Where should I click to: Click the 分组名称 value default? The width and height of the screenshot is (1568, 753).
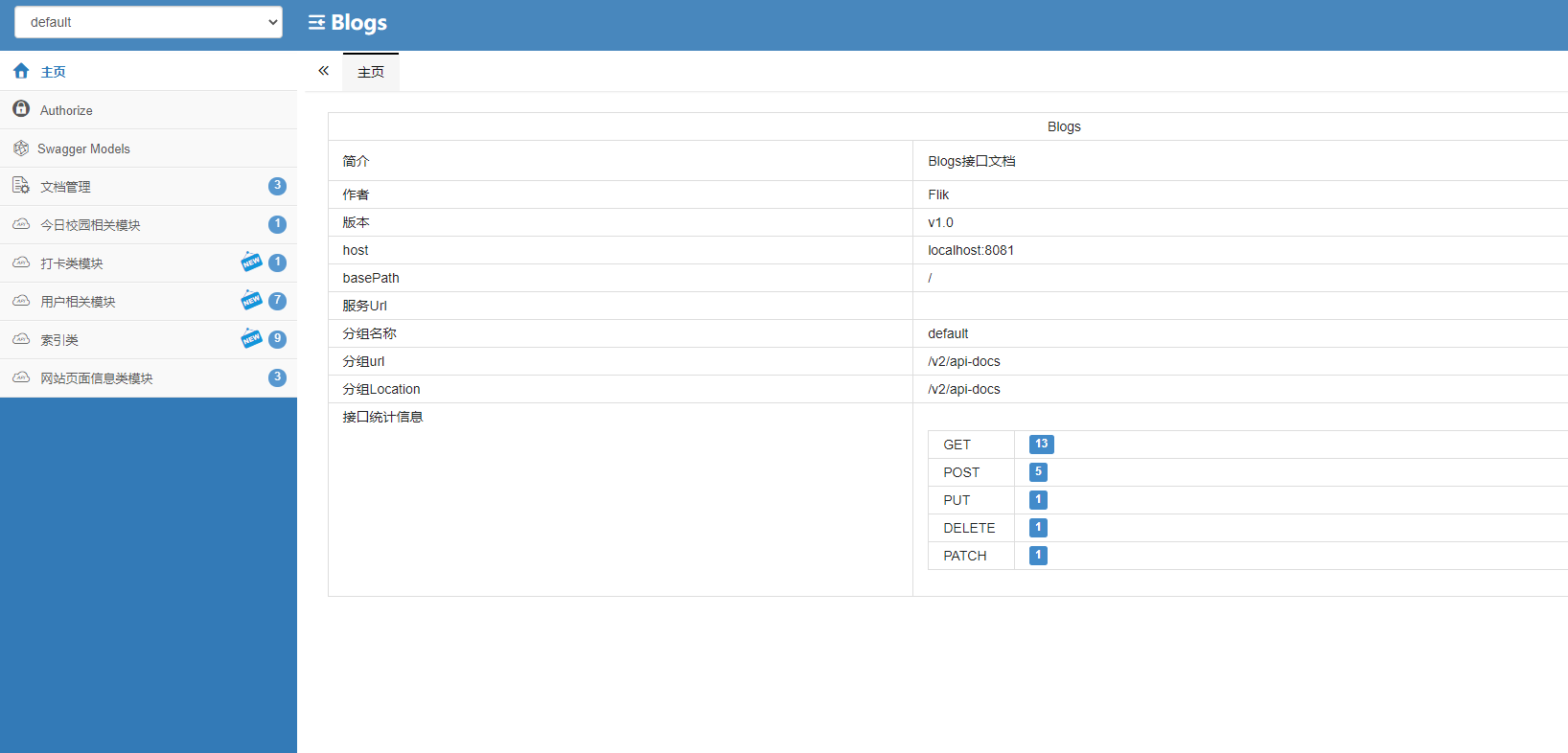pos(948,333)
